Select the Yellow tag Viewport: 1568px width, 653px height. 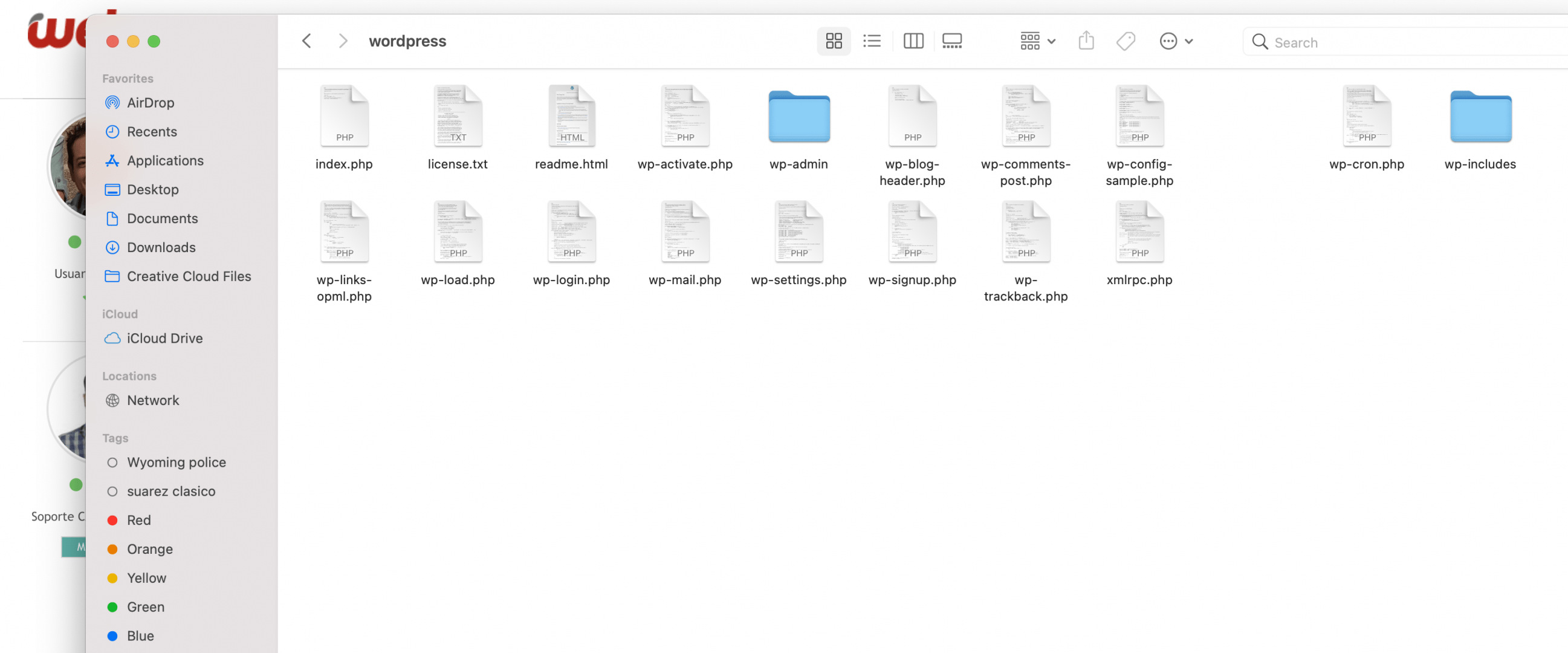click(x=183, y=578)
